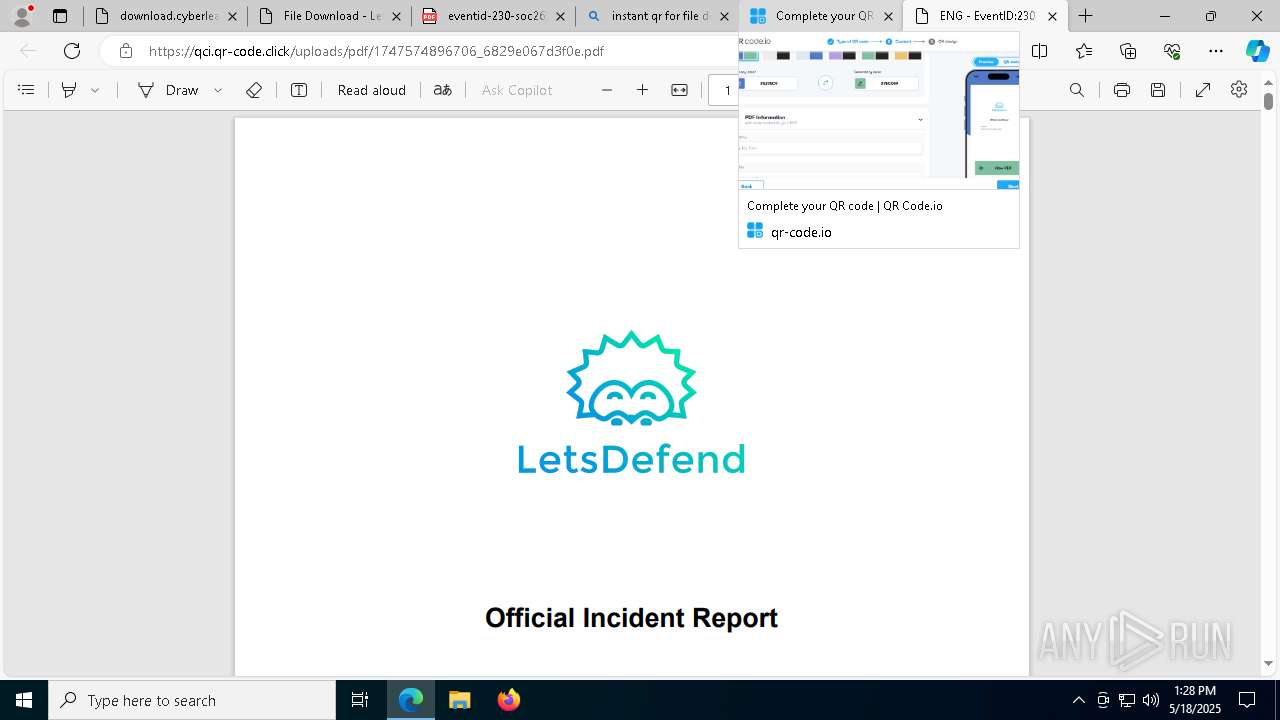
Task: Open Windows Start menu
Action: [x=24, y=700]
